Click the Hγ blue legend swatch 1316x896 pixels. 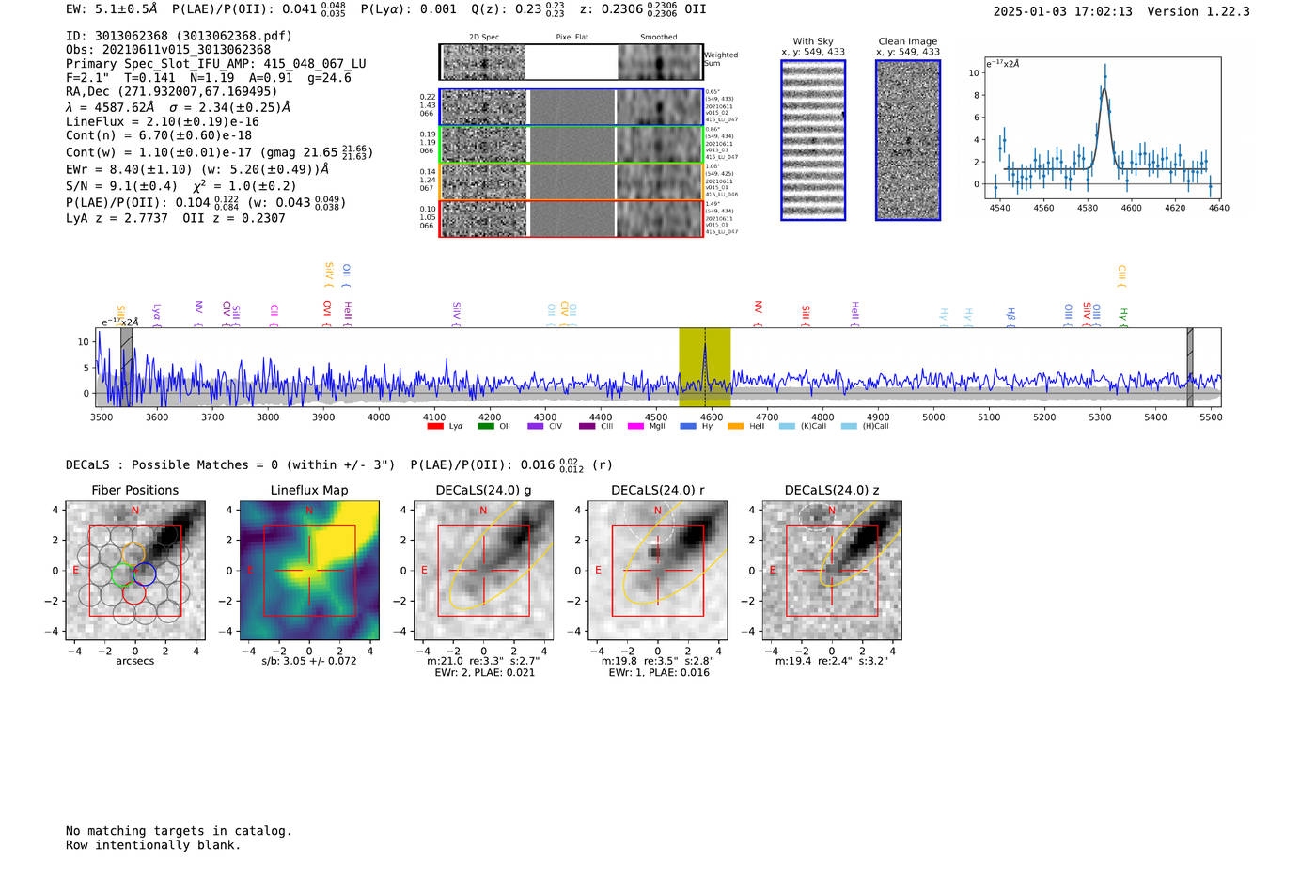pyautogui.click(x=688, y=427)
